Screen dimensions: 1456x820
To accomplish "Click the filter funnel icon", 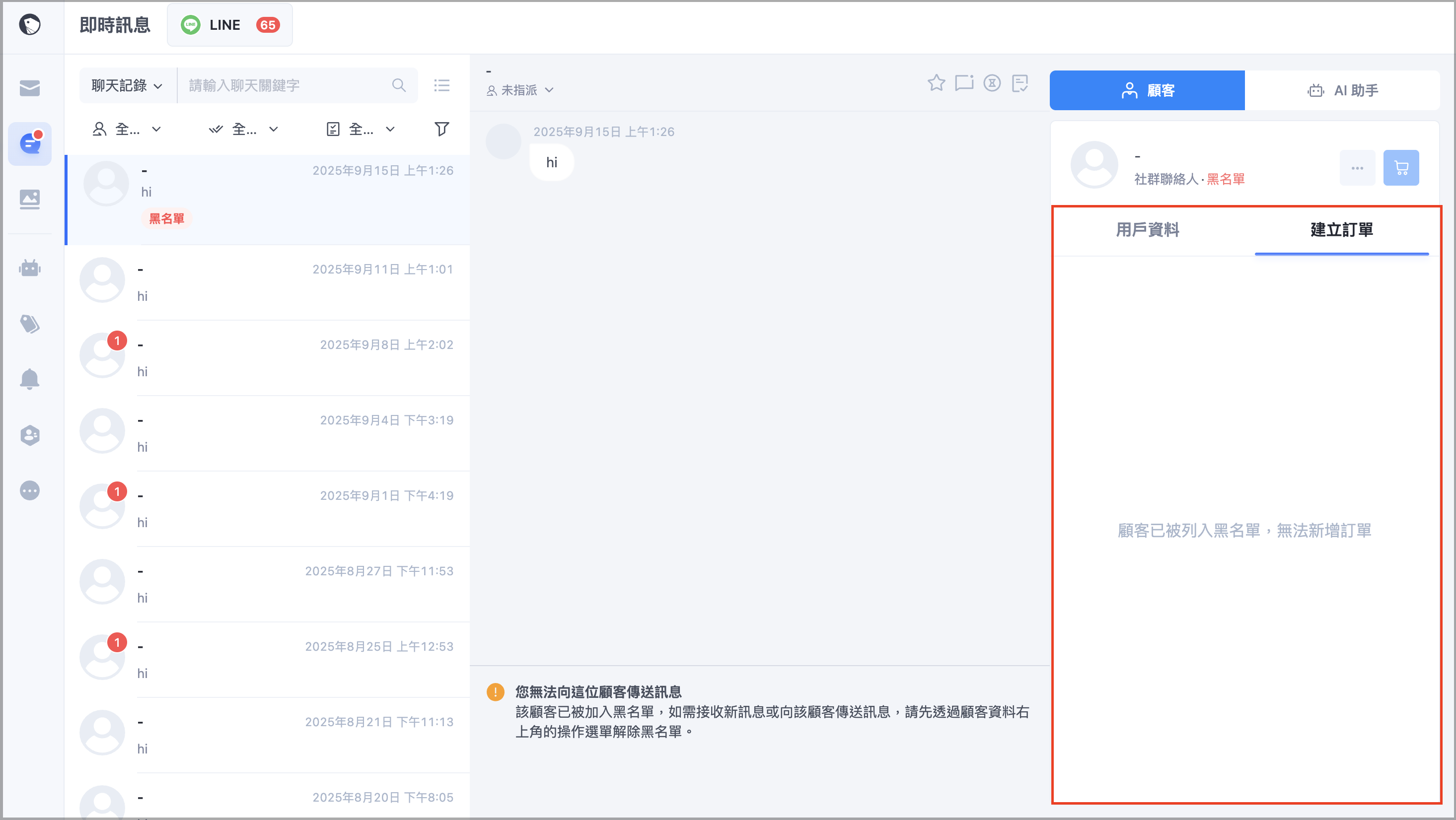I will pyautogui.click(x=441, y=129).
